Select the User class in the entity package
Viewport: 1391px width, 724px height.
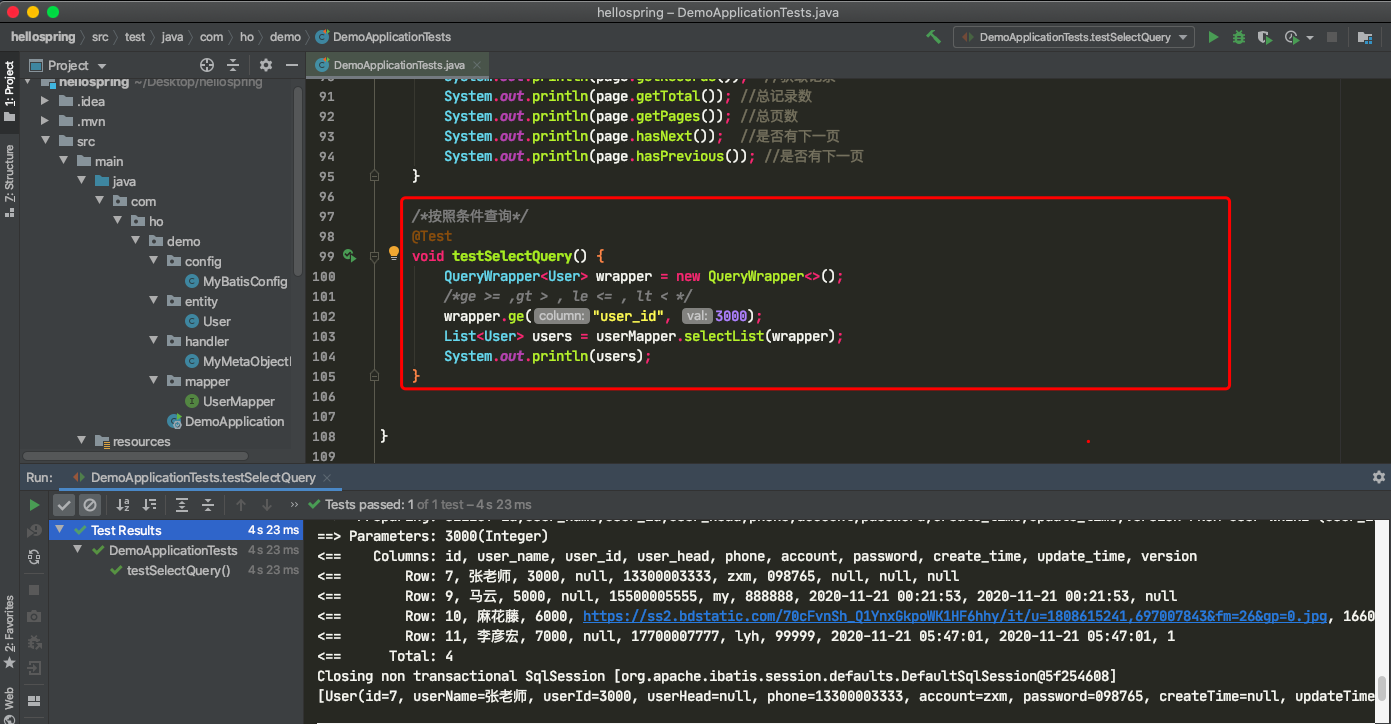[208, 321]
